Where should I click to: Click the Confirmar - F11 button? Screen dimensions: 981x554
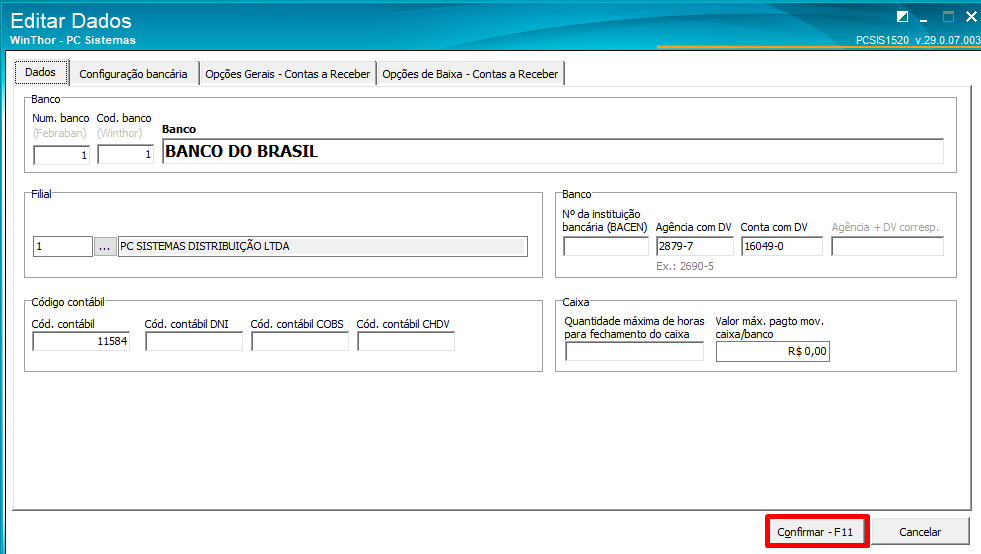815,531
